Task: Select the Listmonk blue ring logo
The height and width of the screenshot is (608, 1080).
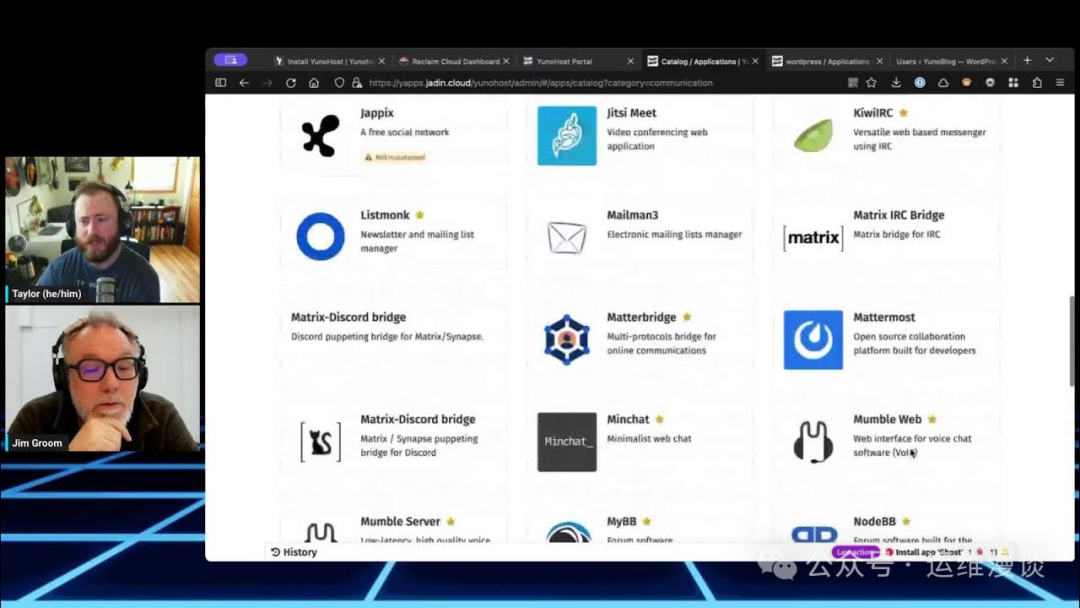Action: pyautogui.click(x=320, y=236)
